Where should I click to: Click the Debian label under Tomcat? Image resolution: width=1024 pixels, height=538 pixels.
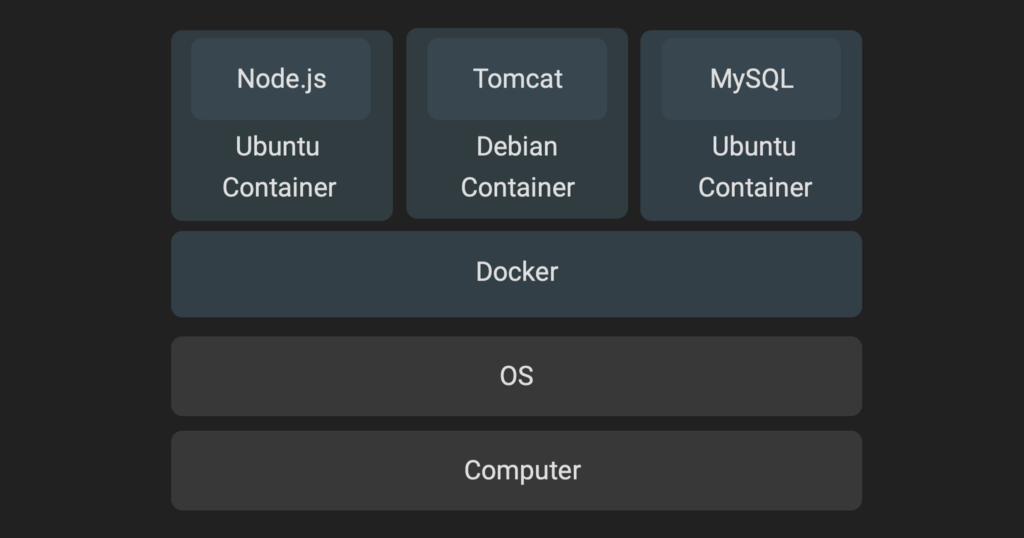517,146
